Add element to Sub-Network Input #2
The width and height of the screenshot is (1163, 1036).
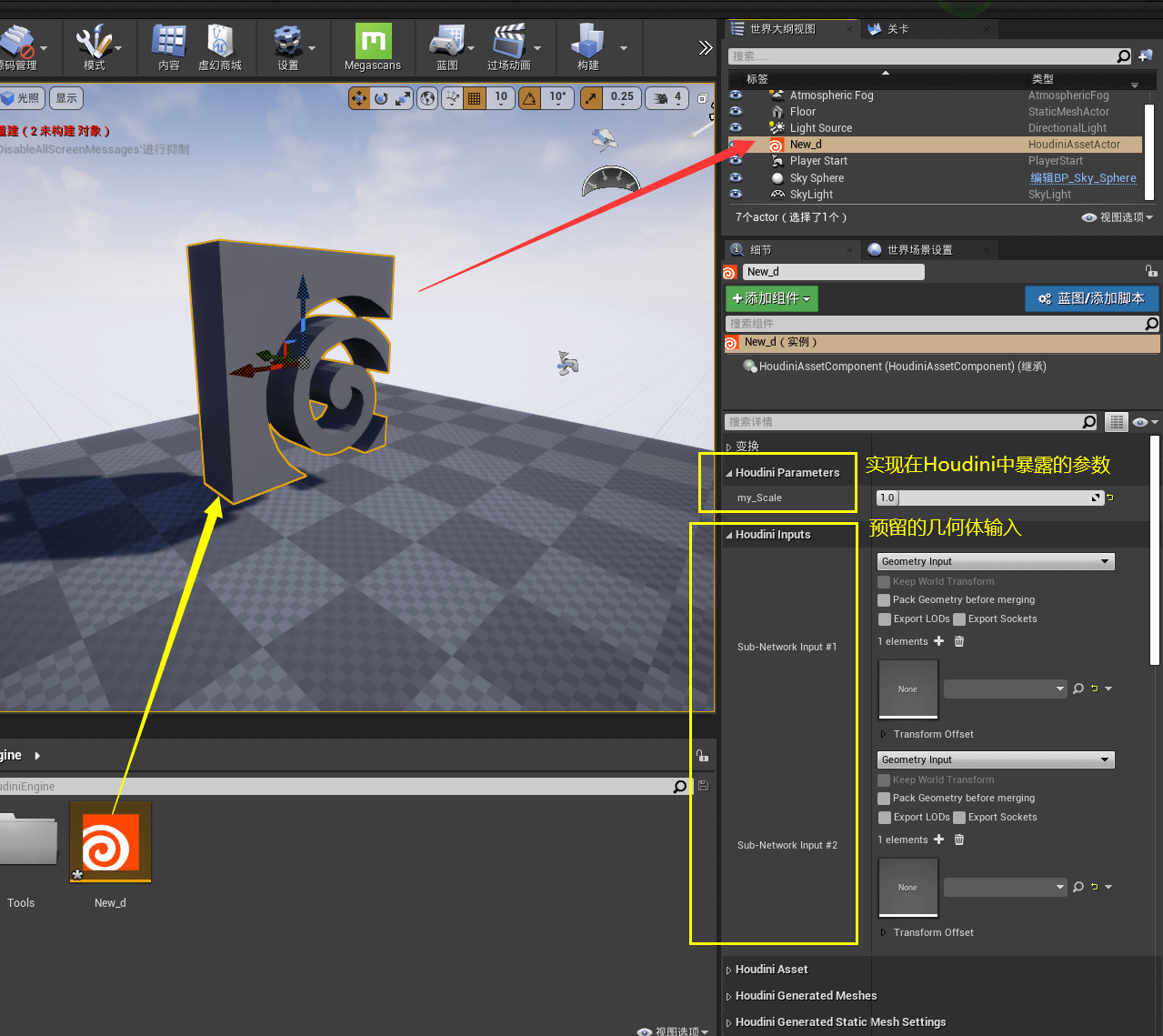tap(939, 840)
